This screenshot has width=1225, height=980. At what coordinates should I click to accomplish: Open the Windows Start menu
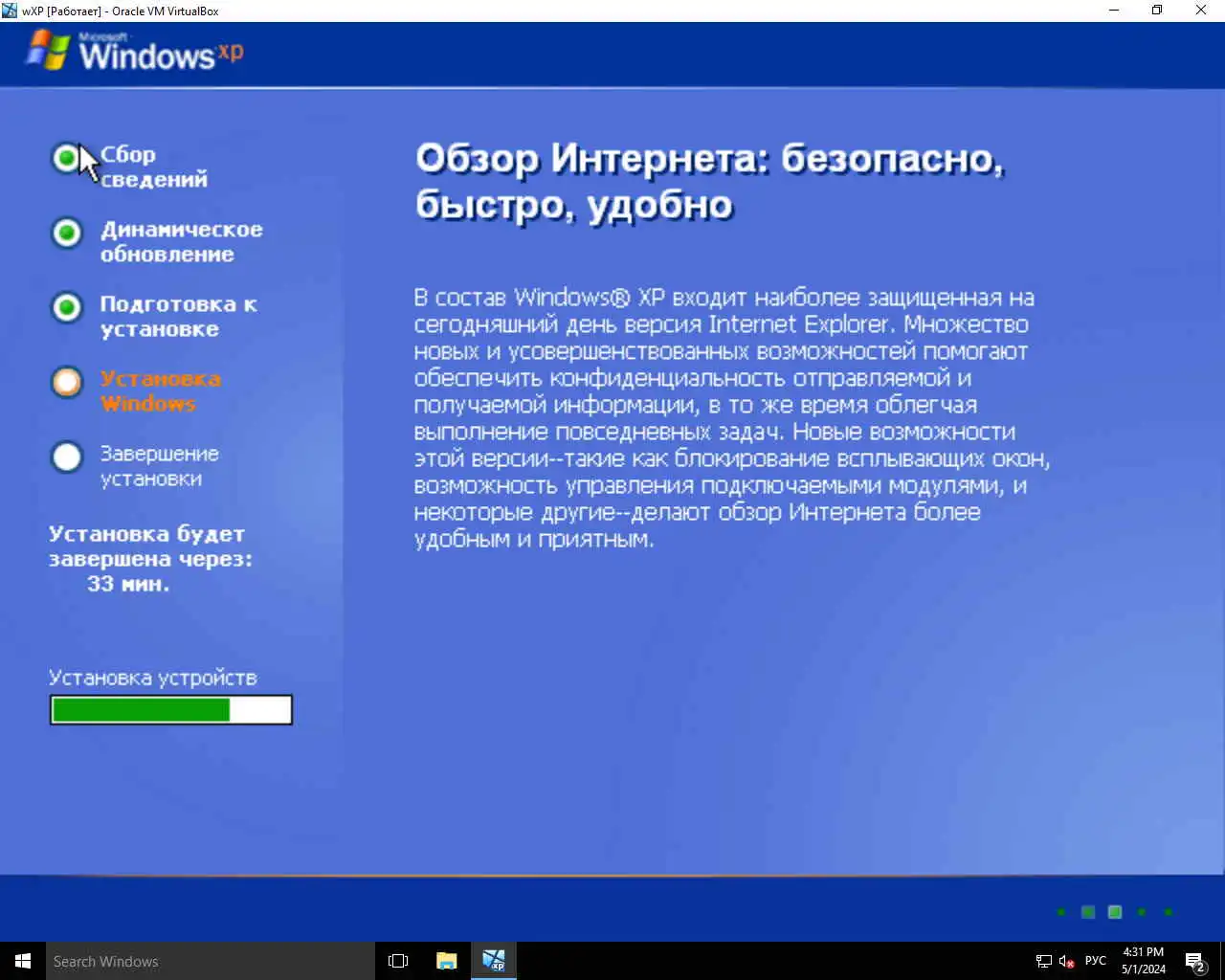click(23, 961)
